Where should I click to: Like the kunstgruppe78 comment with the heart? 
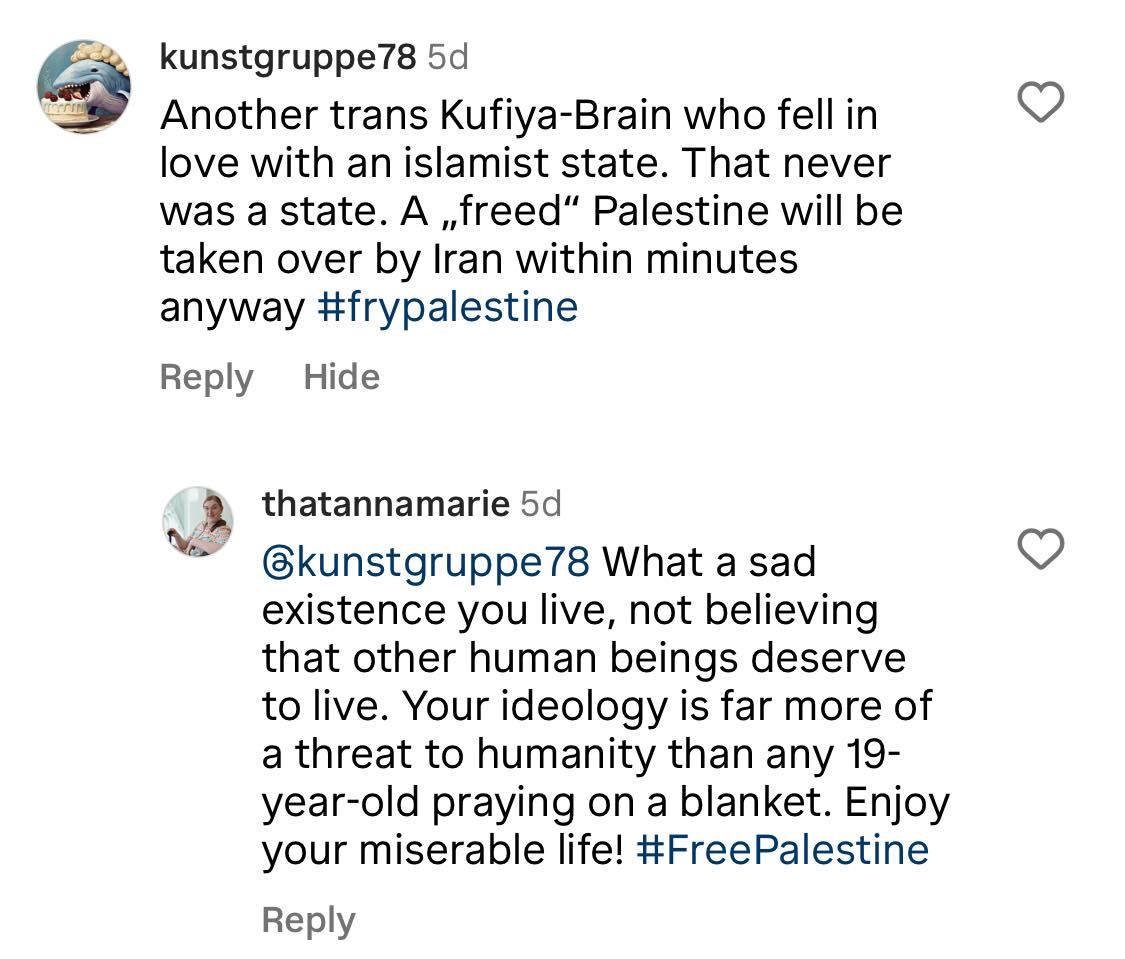click(1040, 103)
